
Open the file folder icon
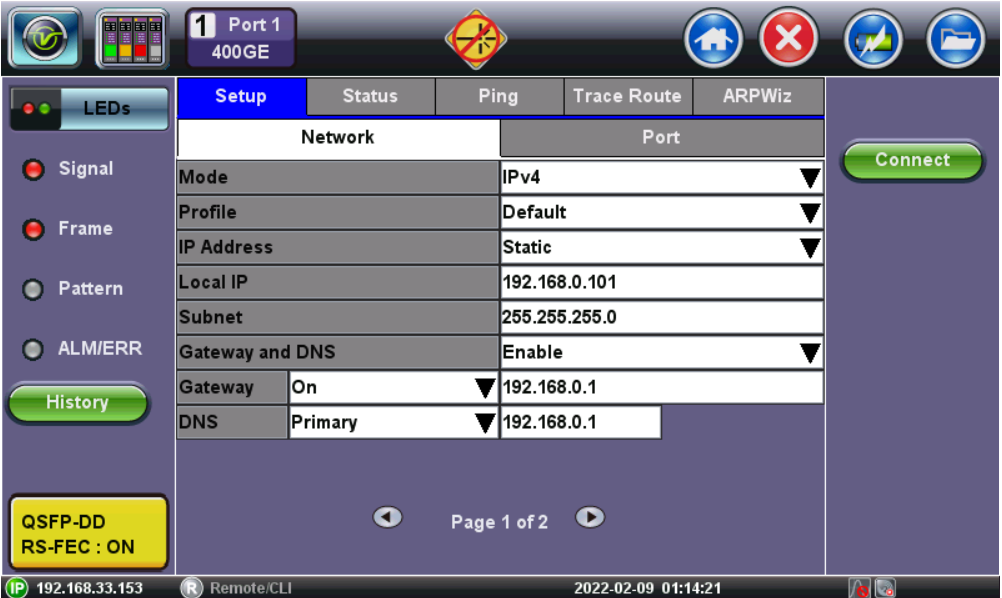tap(956, 40)
